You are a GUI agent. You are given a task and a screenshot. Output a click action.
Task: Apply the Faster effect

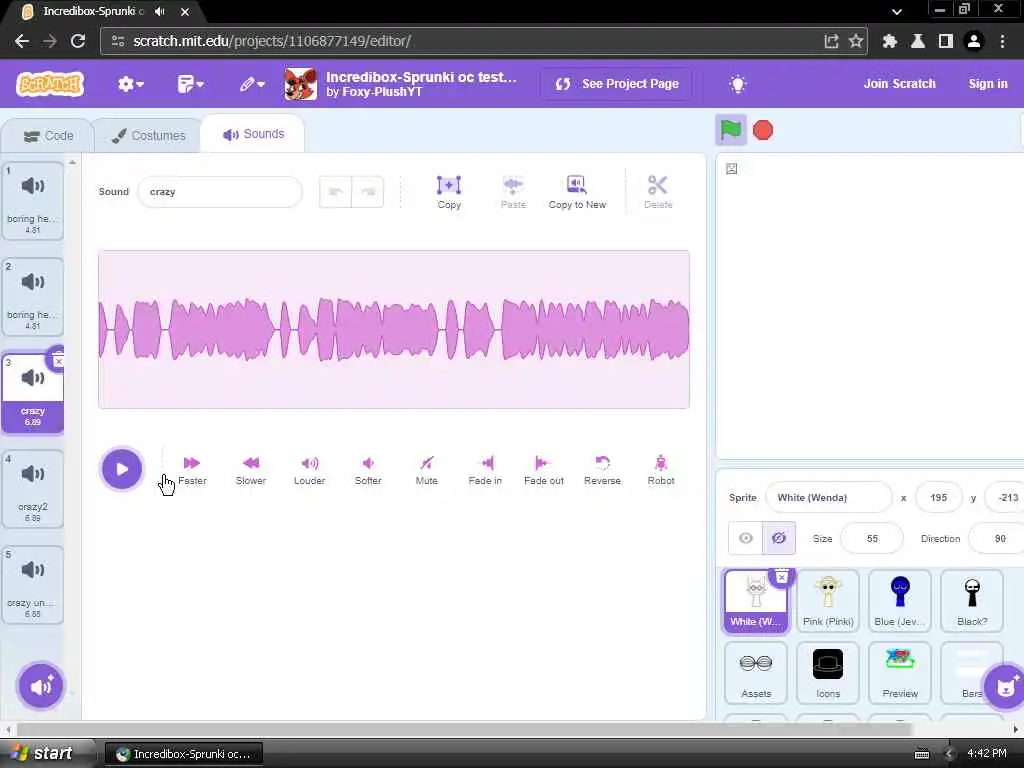(x=192, y=470)
